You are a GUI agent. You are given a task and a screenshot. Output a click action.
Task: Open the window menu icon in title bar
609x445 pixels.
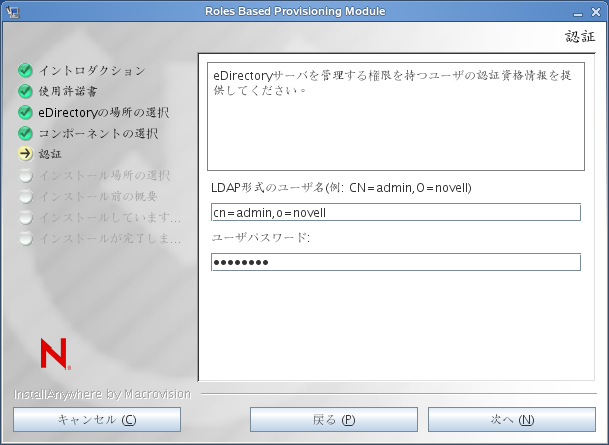pos(13,12)
